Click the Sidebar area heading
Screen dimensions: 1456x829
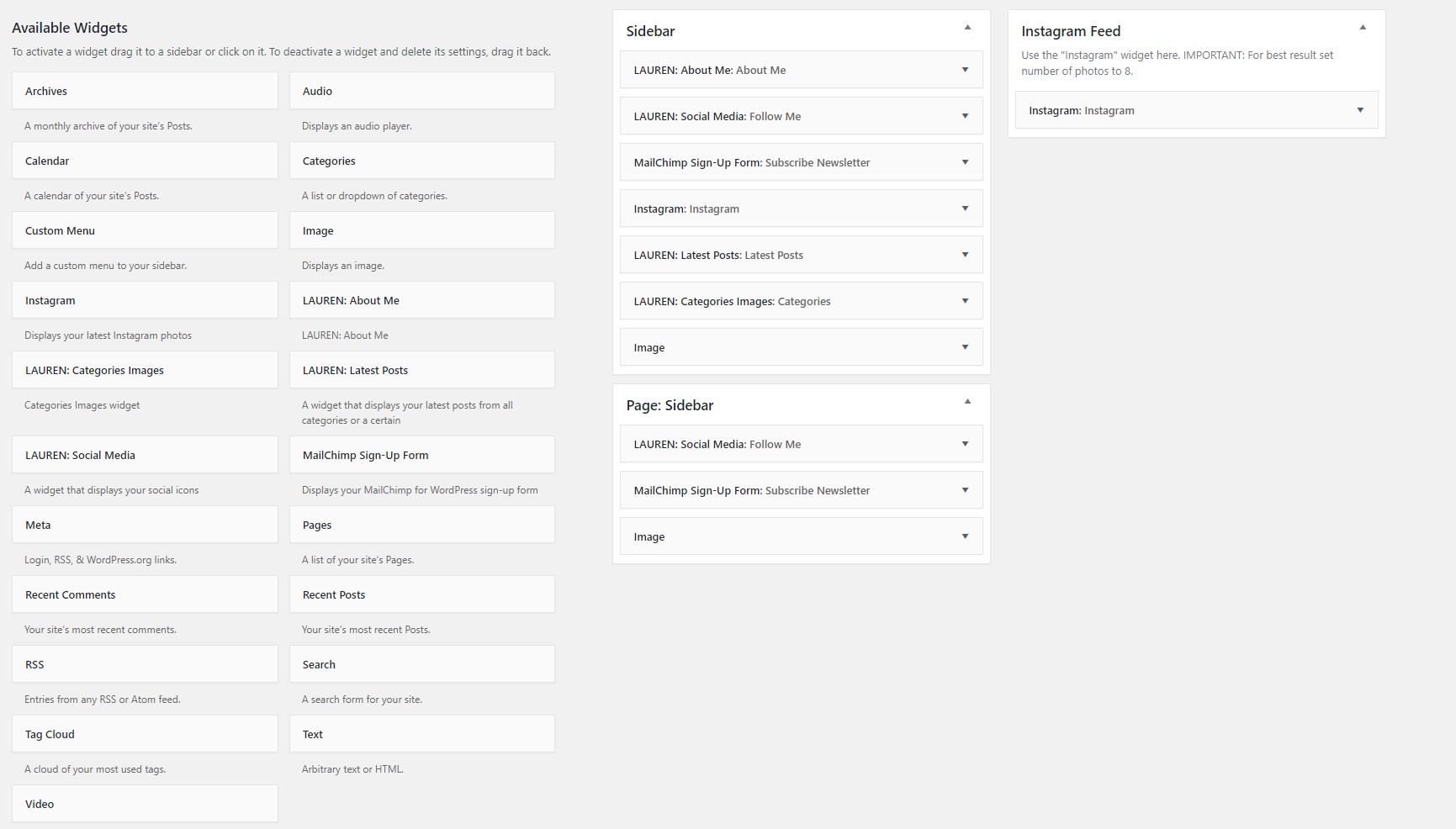coord(650,31)
